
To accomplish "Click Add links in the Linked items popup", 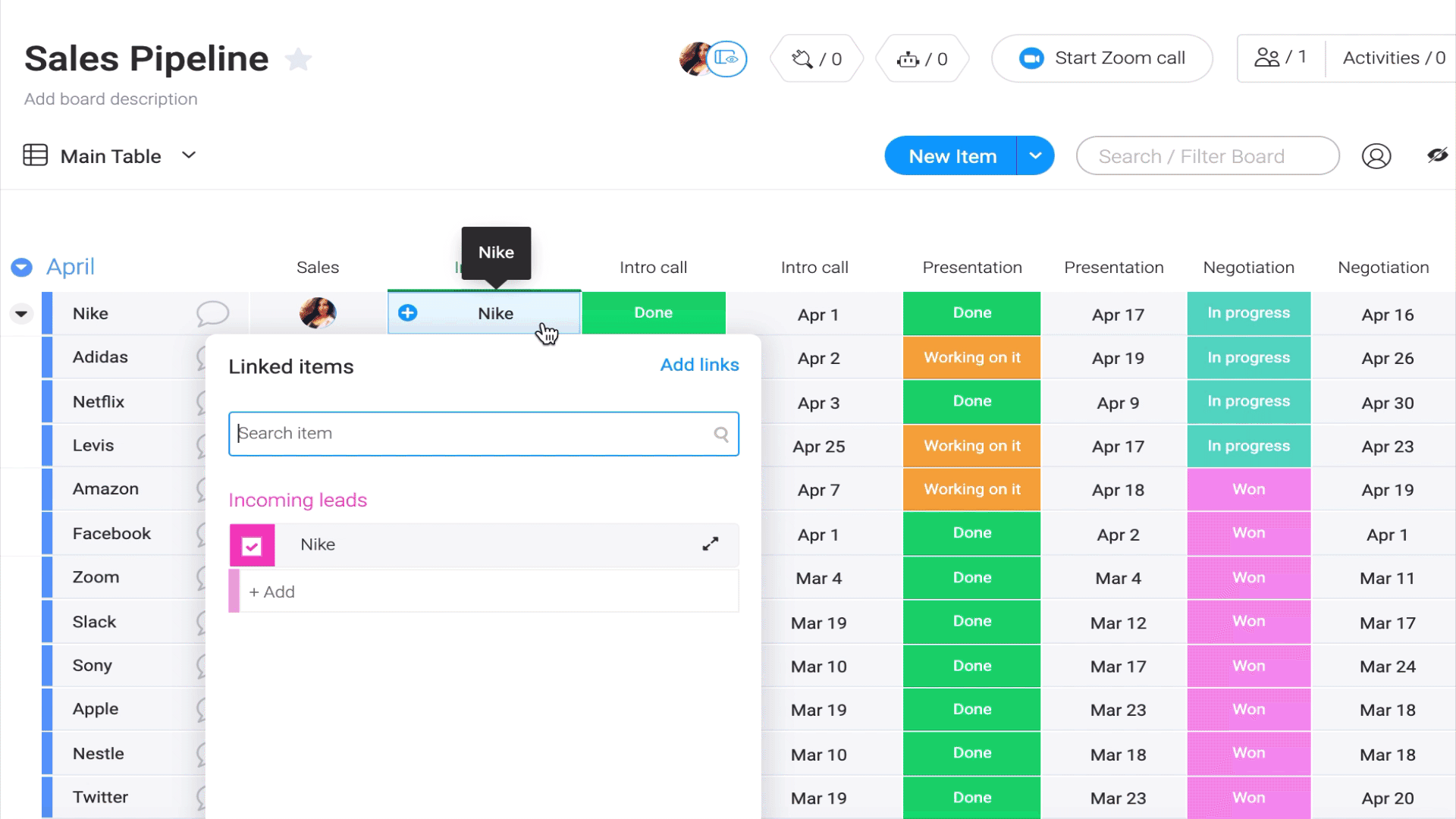I will 699,365.
